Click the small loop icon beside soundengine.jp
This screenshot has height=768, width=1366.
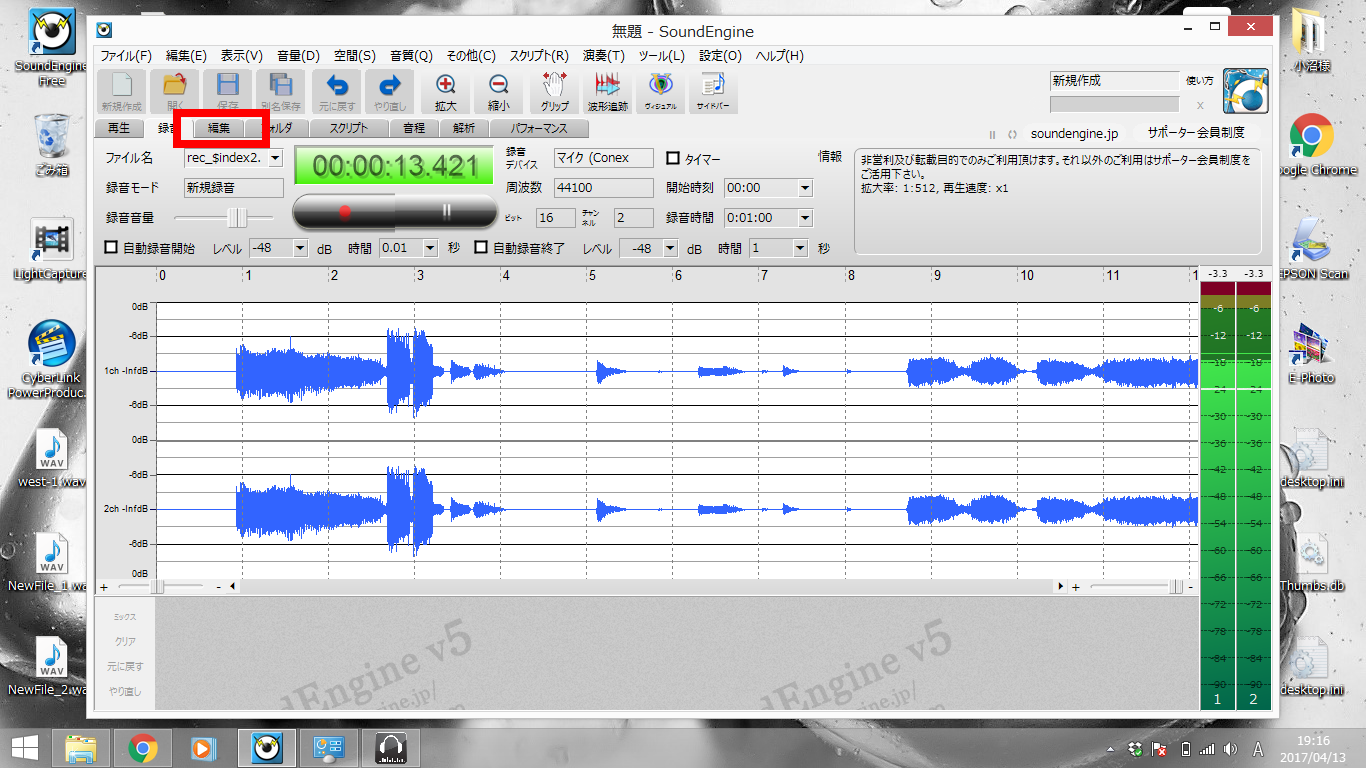coord(1012,134)
